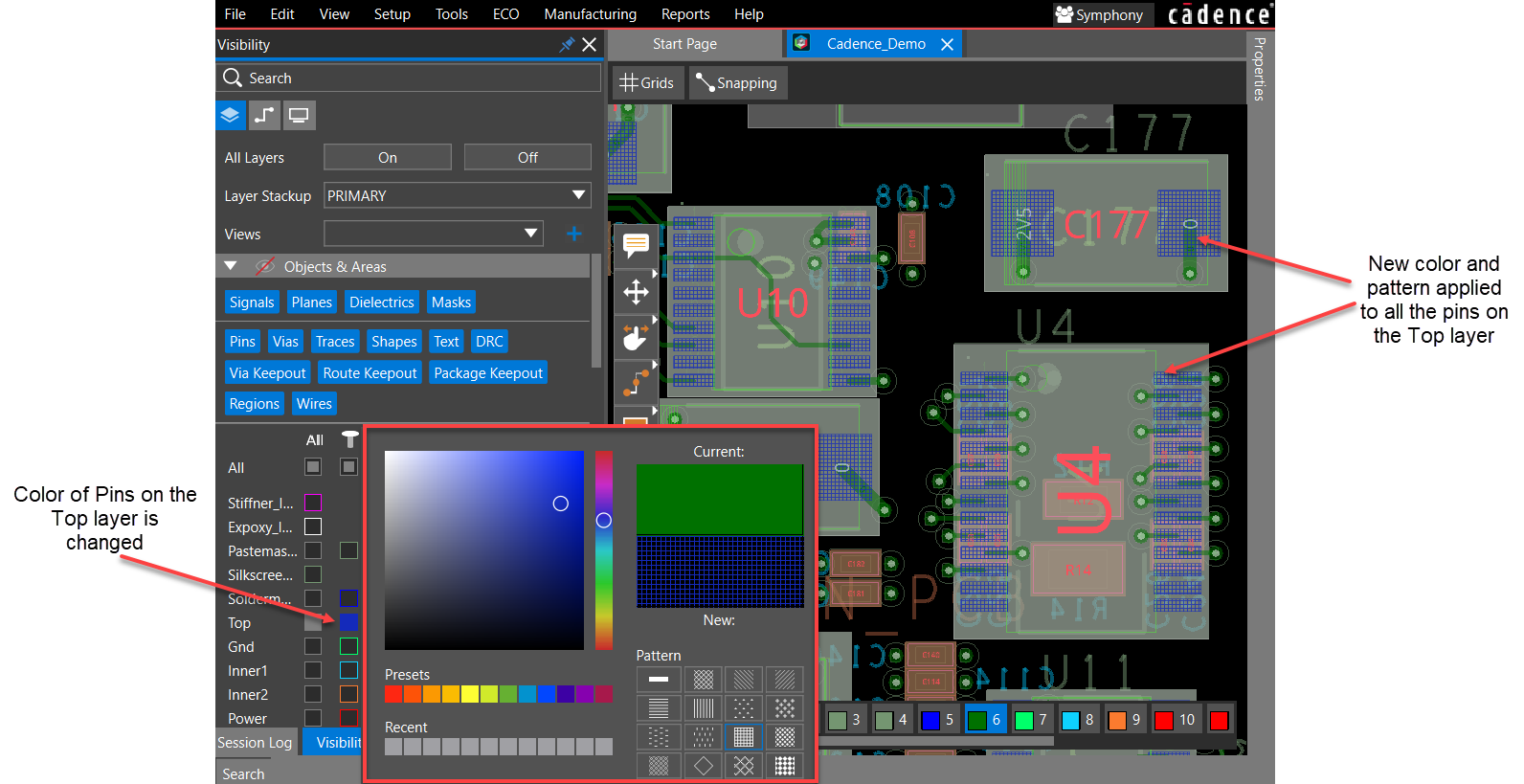Select the route trace tool icon
The height and width of the screenshot is (784, 1524).
(x=636, y=382)
